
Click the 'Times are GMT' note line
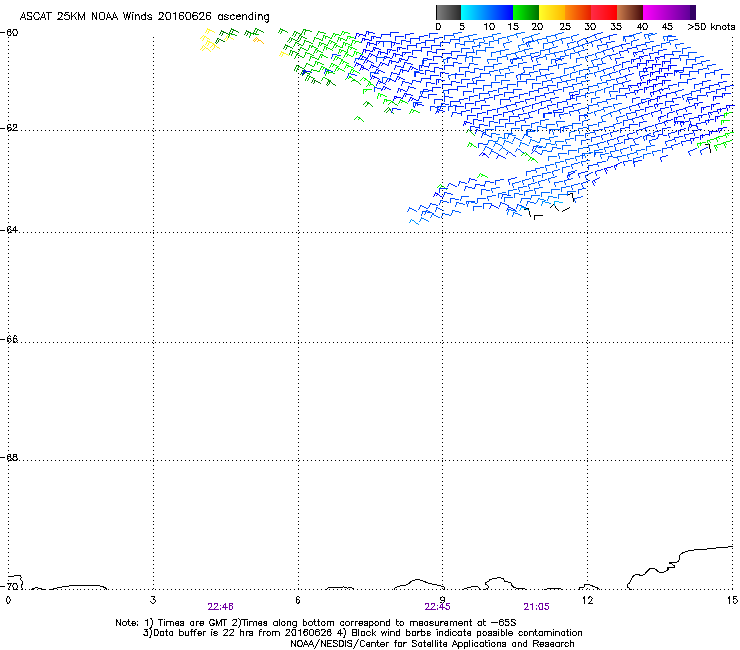click(x=316, y=623)
